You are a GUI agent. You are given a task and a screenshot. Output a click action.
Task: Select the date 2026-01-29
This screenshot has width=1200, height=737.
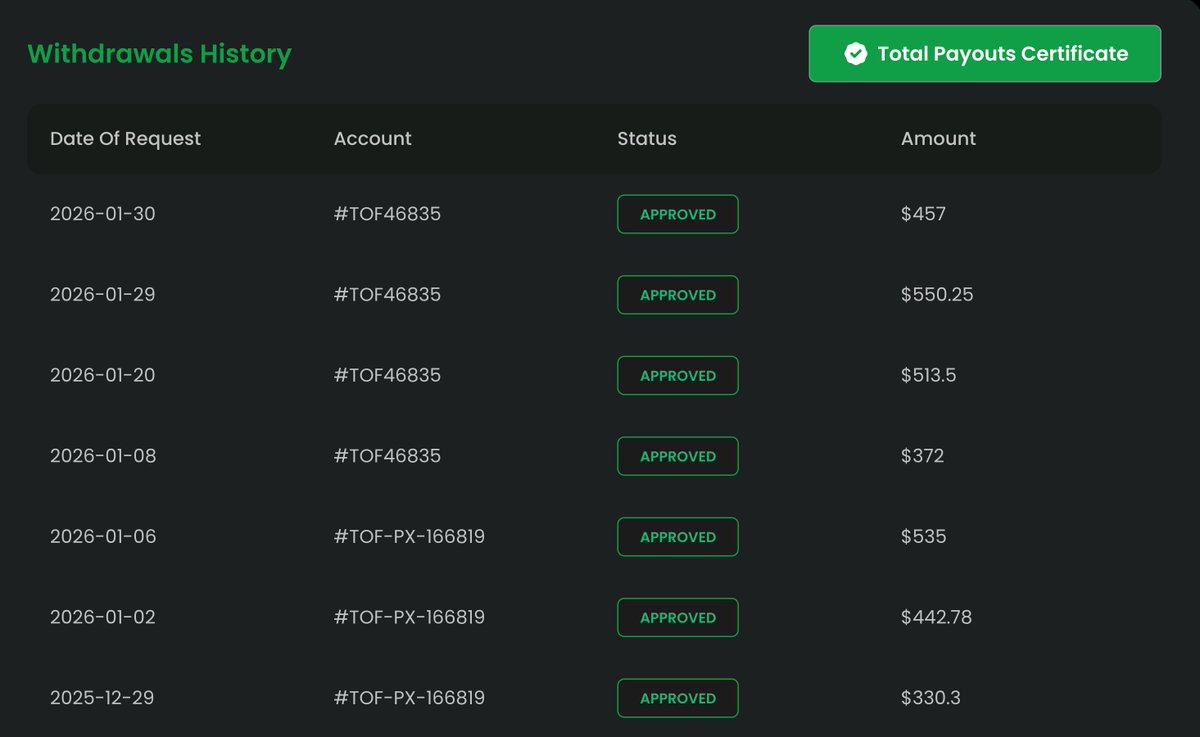tap(103, 295)
